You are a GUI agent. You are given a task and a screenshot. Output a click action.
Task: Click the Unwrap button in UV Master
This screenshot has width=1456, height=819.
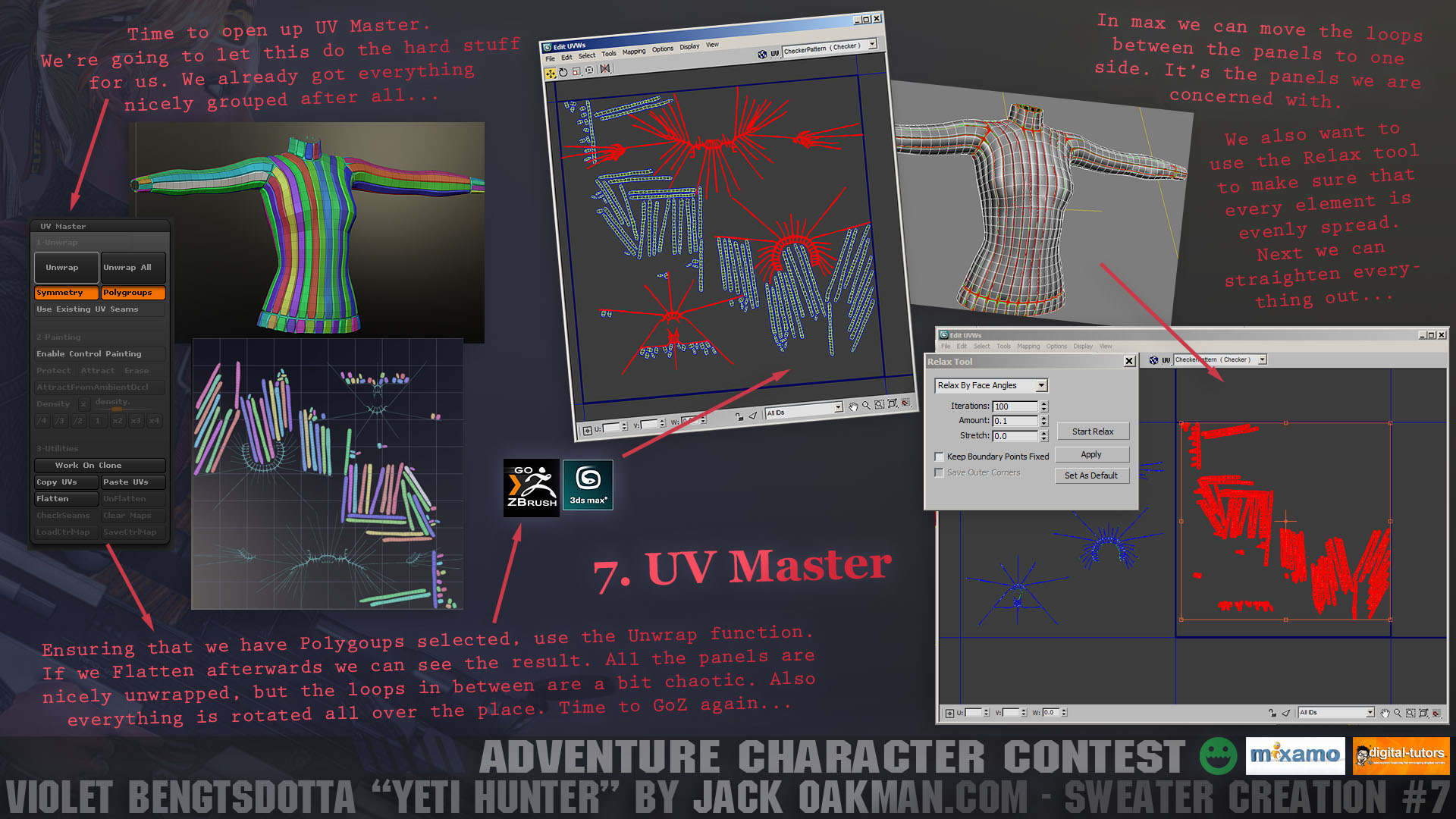(66, 268)
